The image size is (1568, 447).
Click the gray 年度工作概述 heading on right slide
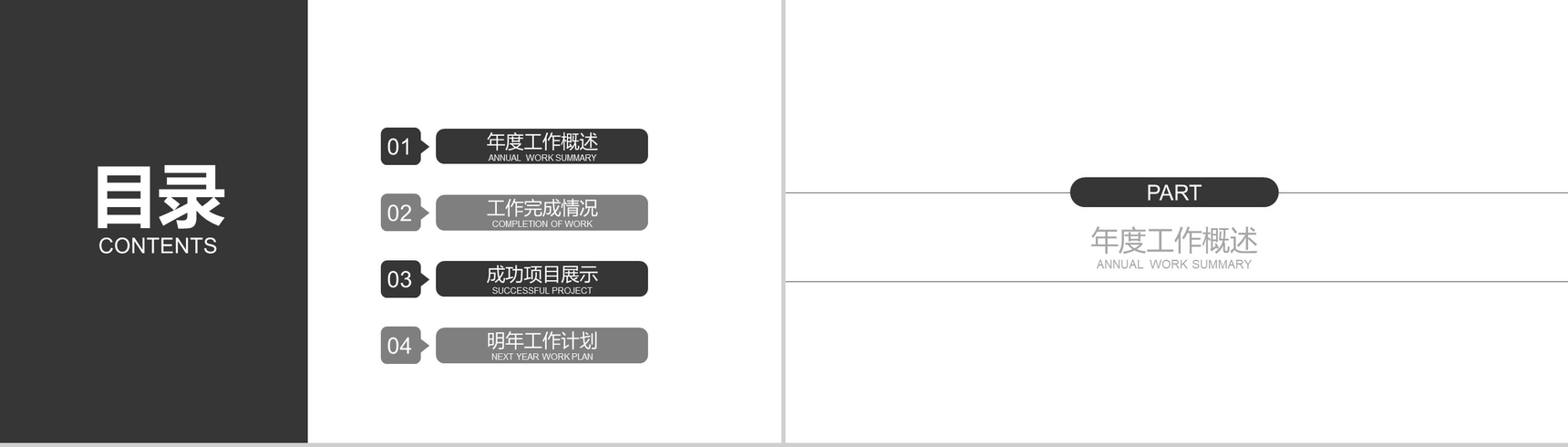point(1173,240)
